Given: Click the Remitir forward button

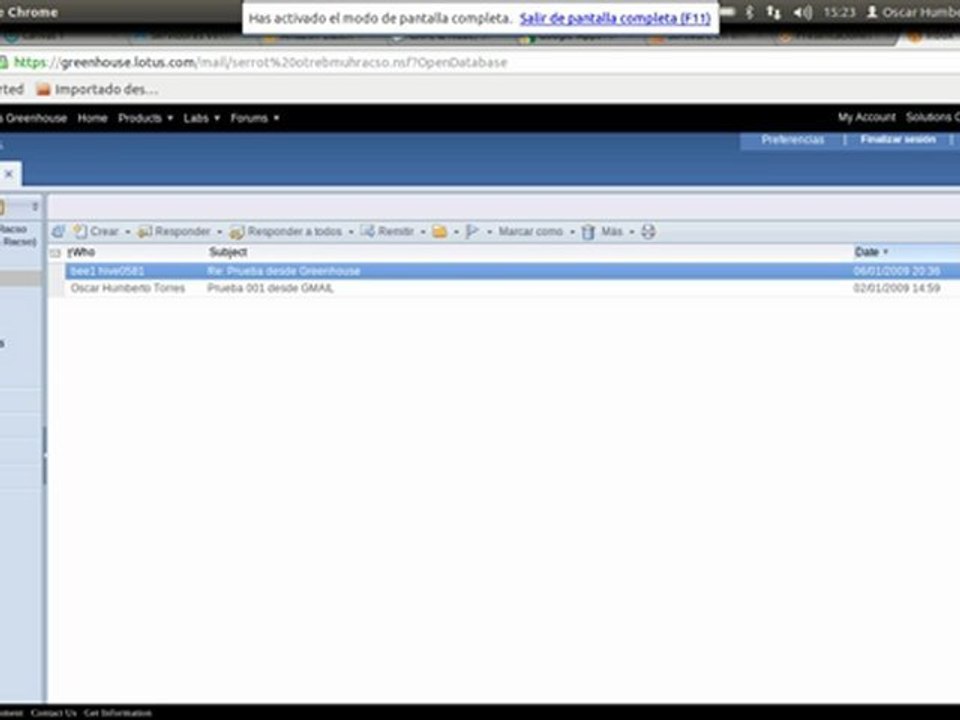Looking at the screenshot, I should point(387,231).
